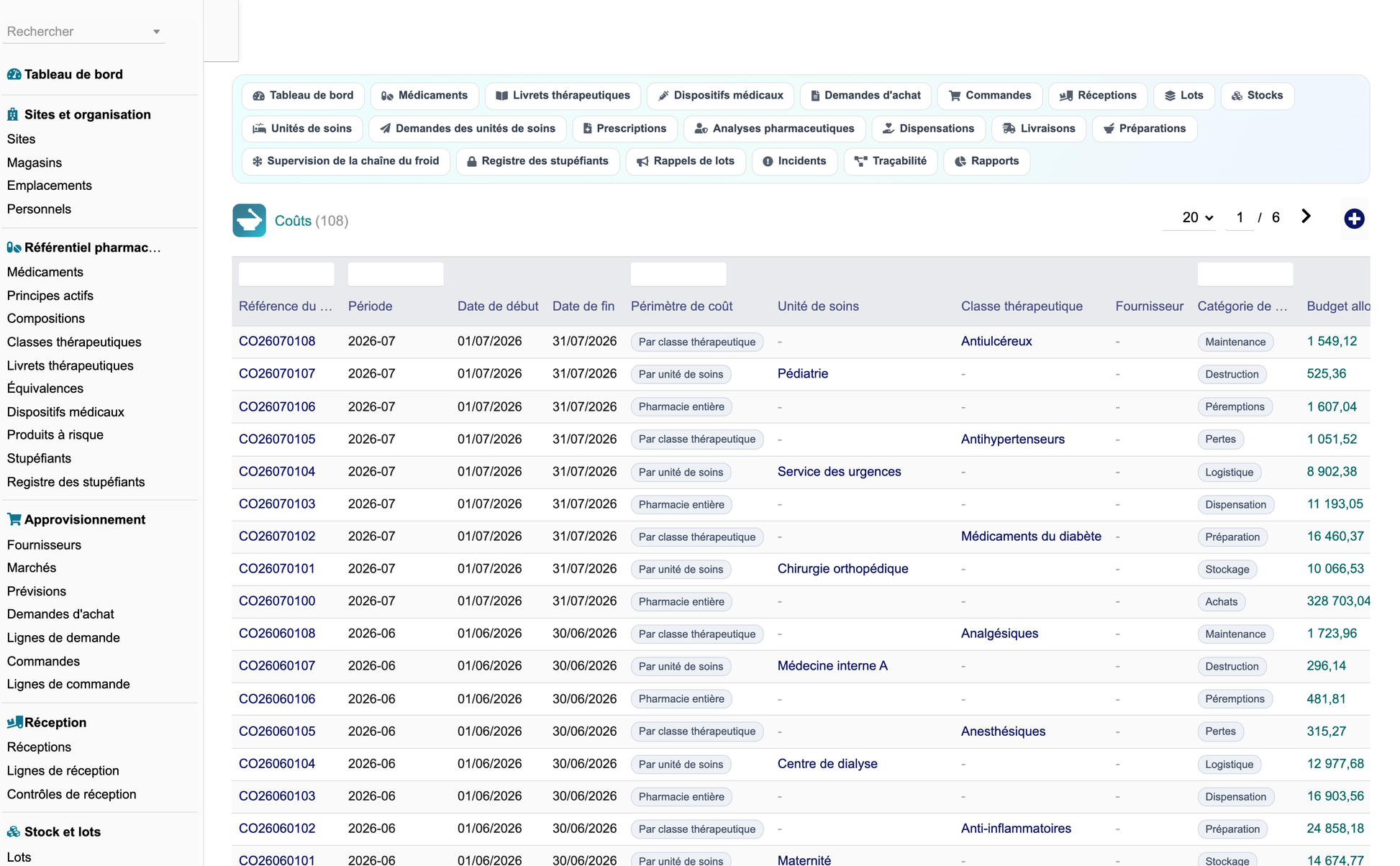Viewport: 1400px width, 866px height.
Task: Click the Sites et organisation building icon
Action: pos(13,114)
